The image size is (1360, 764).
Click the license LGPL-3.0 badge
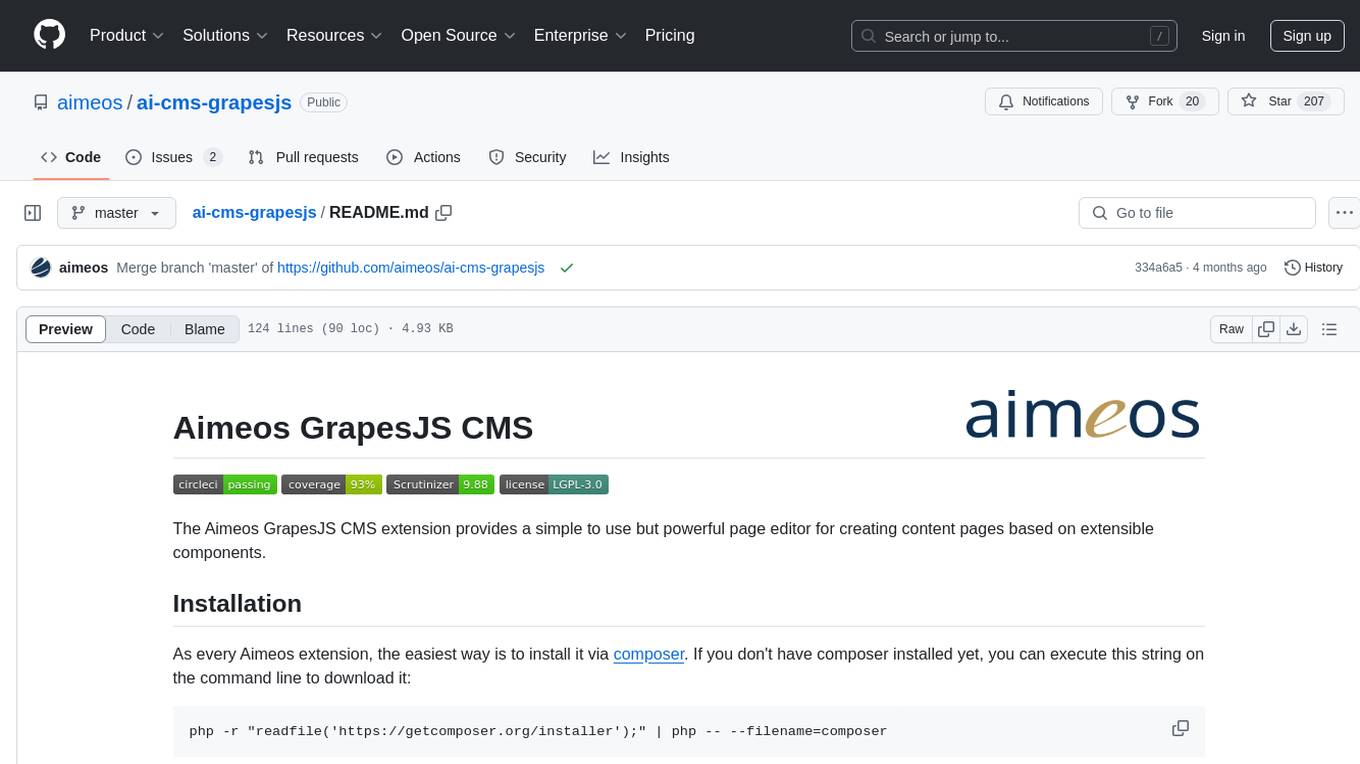click(554, 484)
